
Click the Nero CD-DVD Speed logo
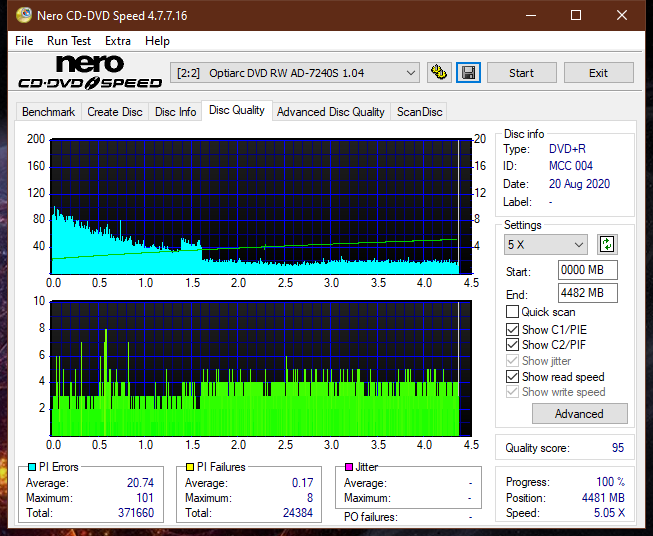(90, 73)
